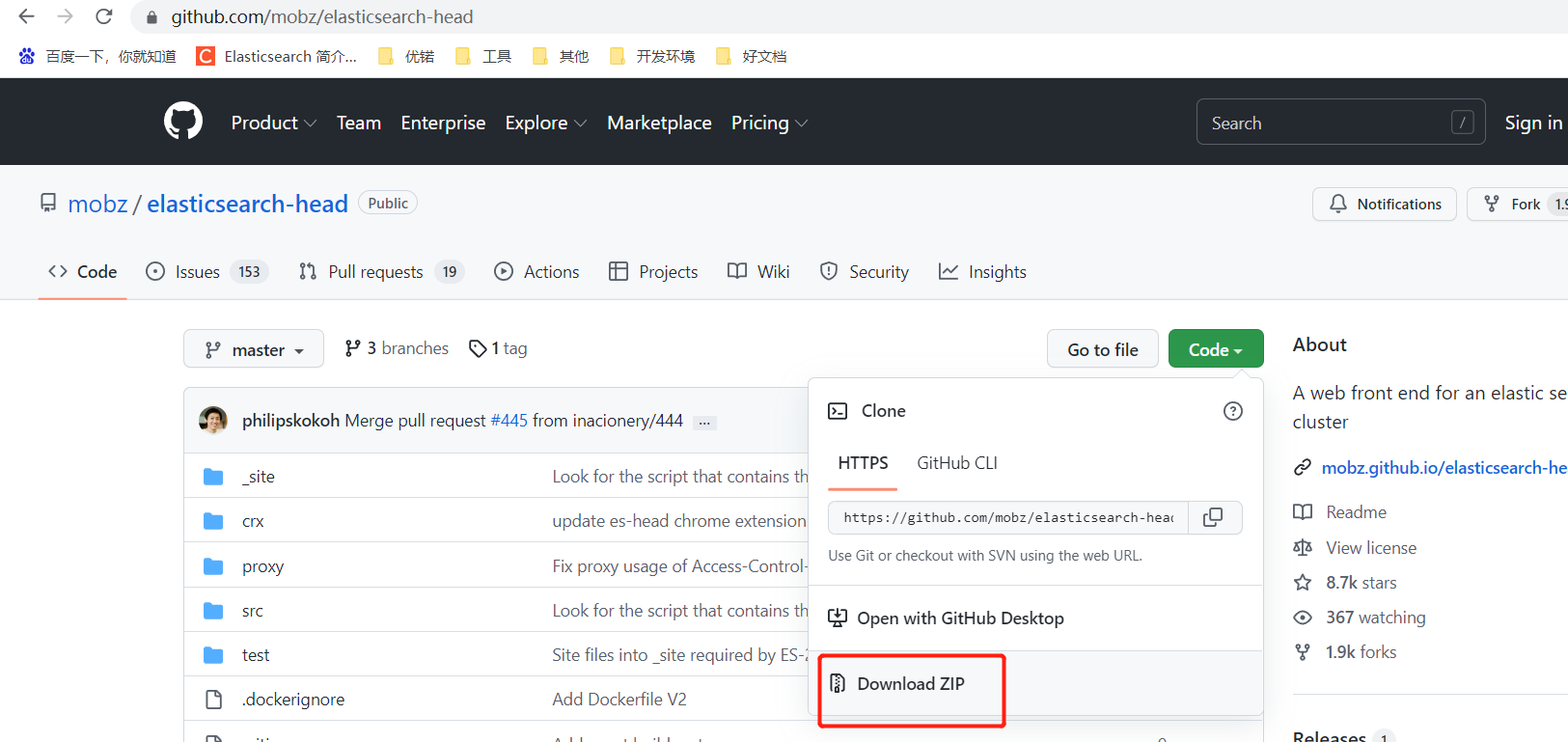Open the master branch dropdown
1568x742 pixels.
[254, 349]
